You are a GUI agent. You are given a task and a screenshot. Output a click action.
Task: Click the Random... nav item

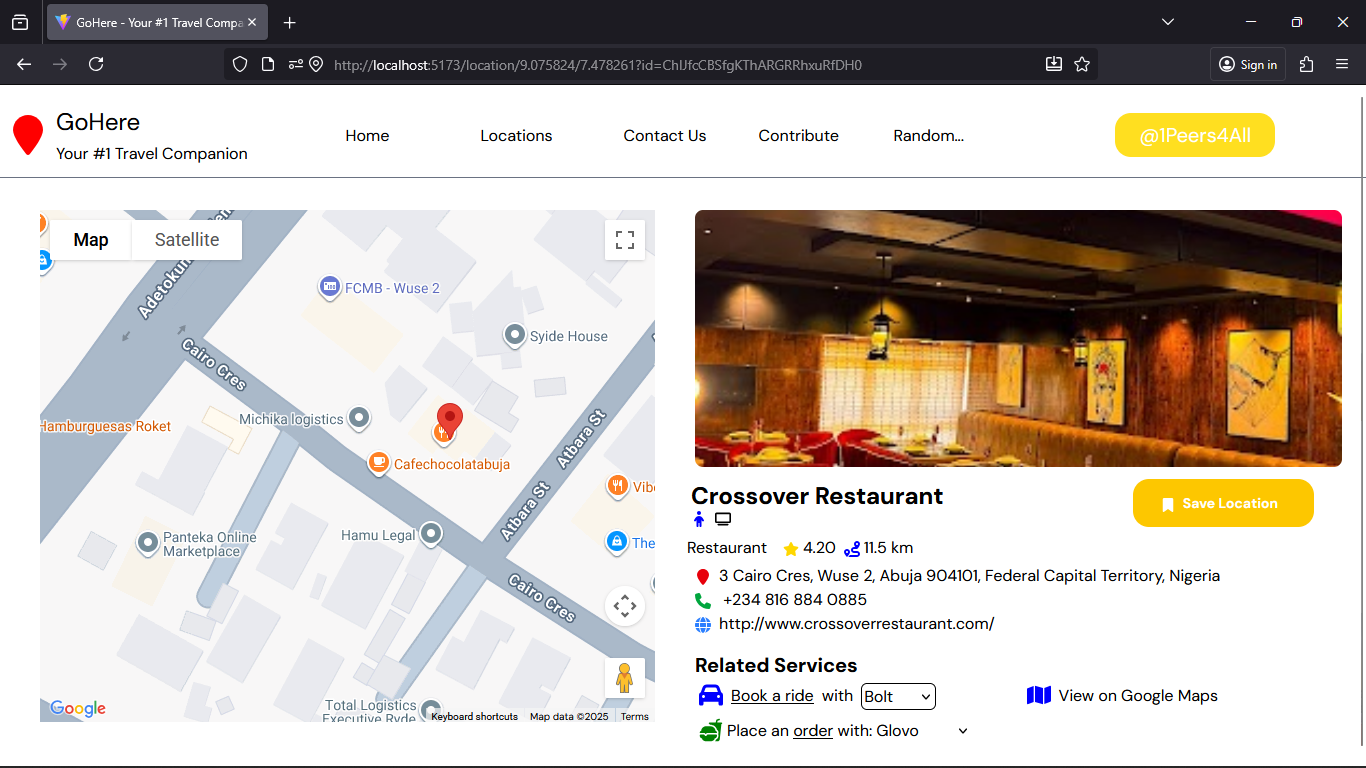point(929,136)
